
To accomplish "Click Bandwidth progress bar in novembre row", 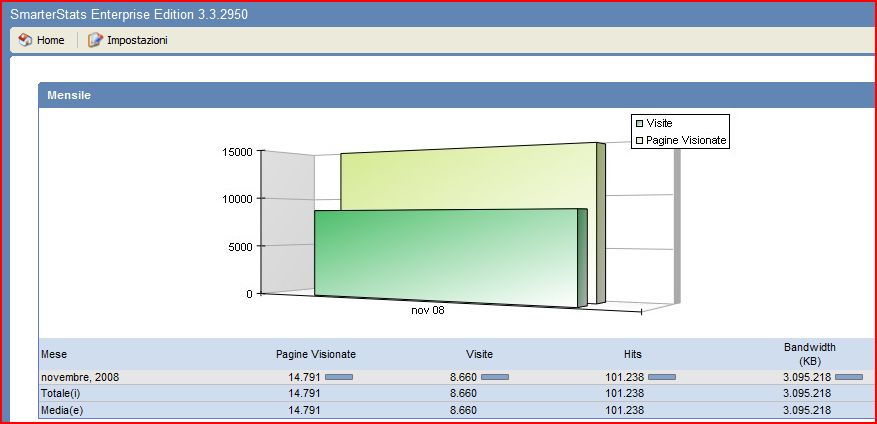I will coord(849,377).
